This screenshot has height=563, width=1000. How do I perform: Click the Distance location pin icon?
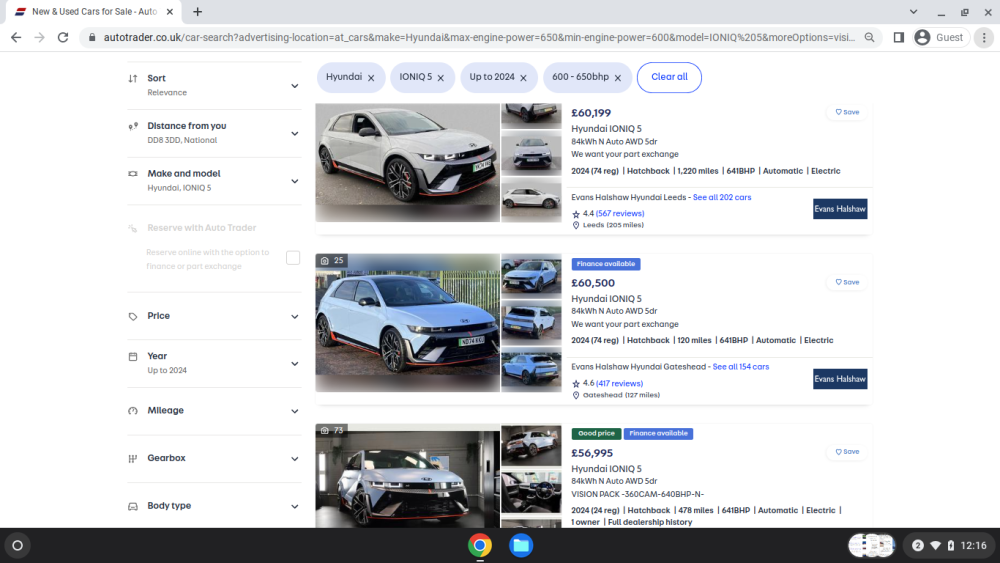pos(133,126)
